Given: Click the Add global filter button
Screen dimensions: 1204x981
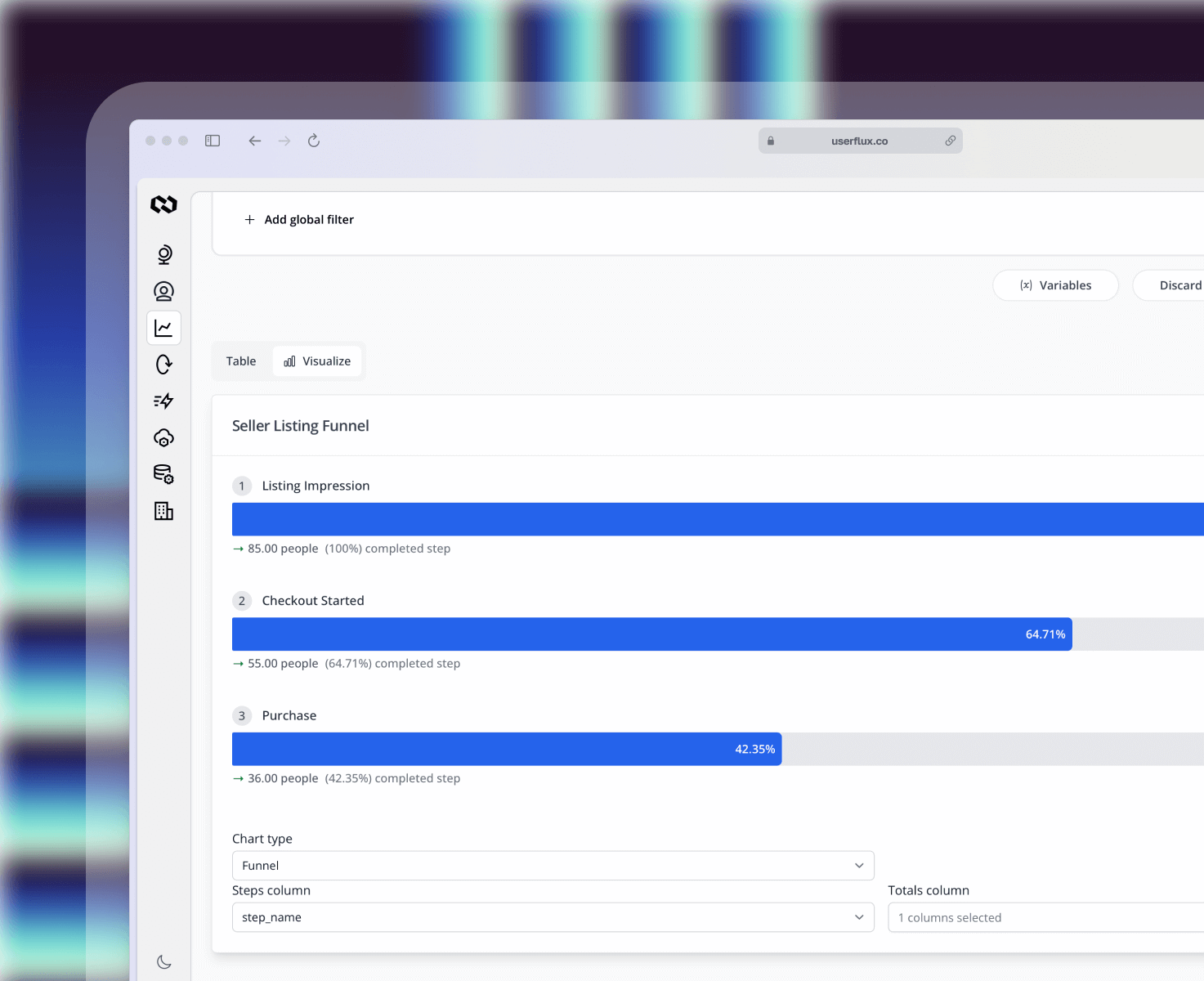Looking at the screenshot, I should click(299, 219).
